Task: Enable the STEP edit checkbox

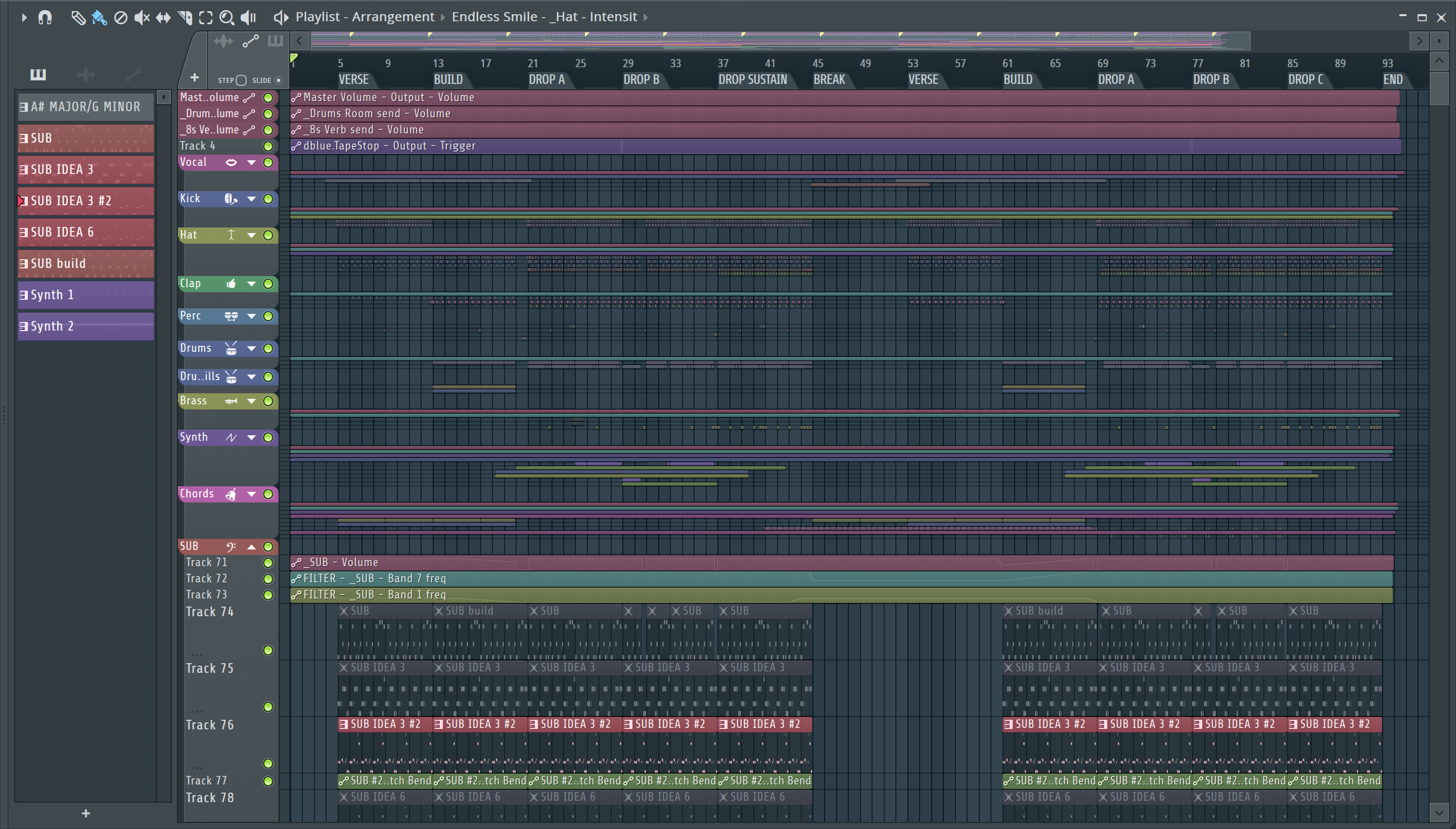Action: pyautogui.click(x=241, y=80)
